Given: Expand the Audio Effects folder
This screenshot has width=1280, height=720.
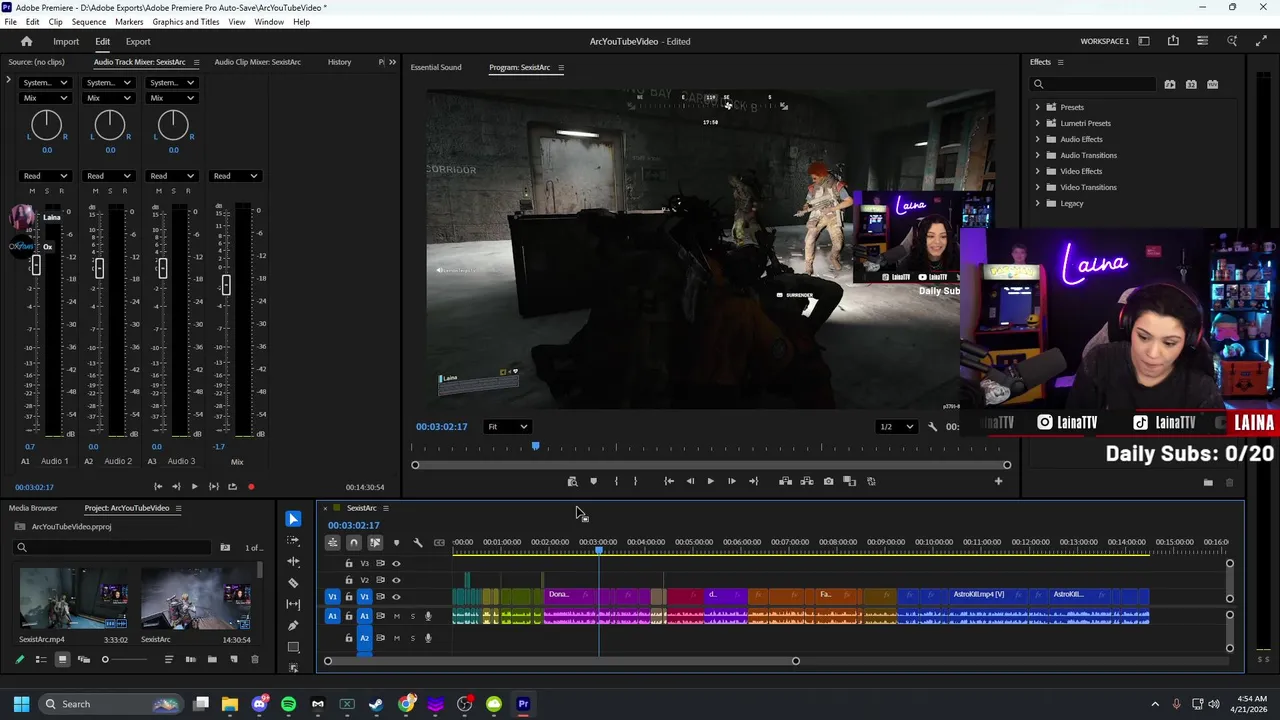Looking at the screenshot, I should 1037,139.
